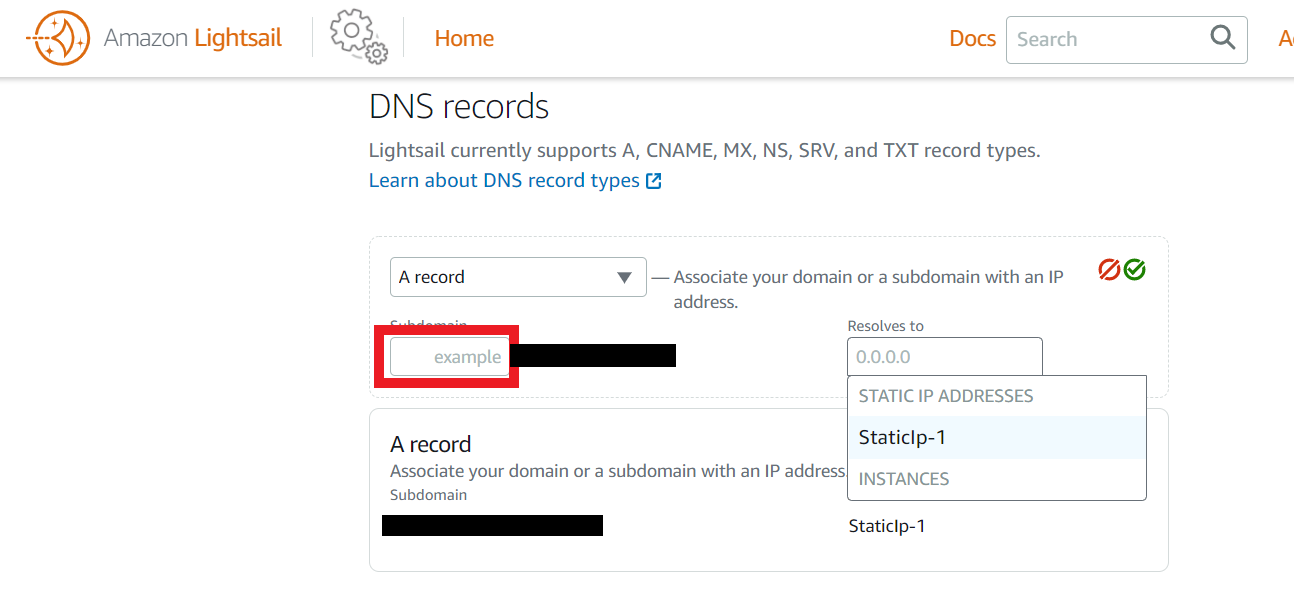Cancel the record with the red icon
Image resolution: width=1294 pixels, height=590 pixels.
click(x=1109, y=270)
